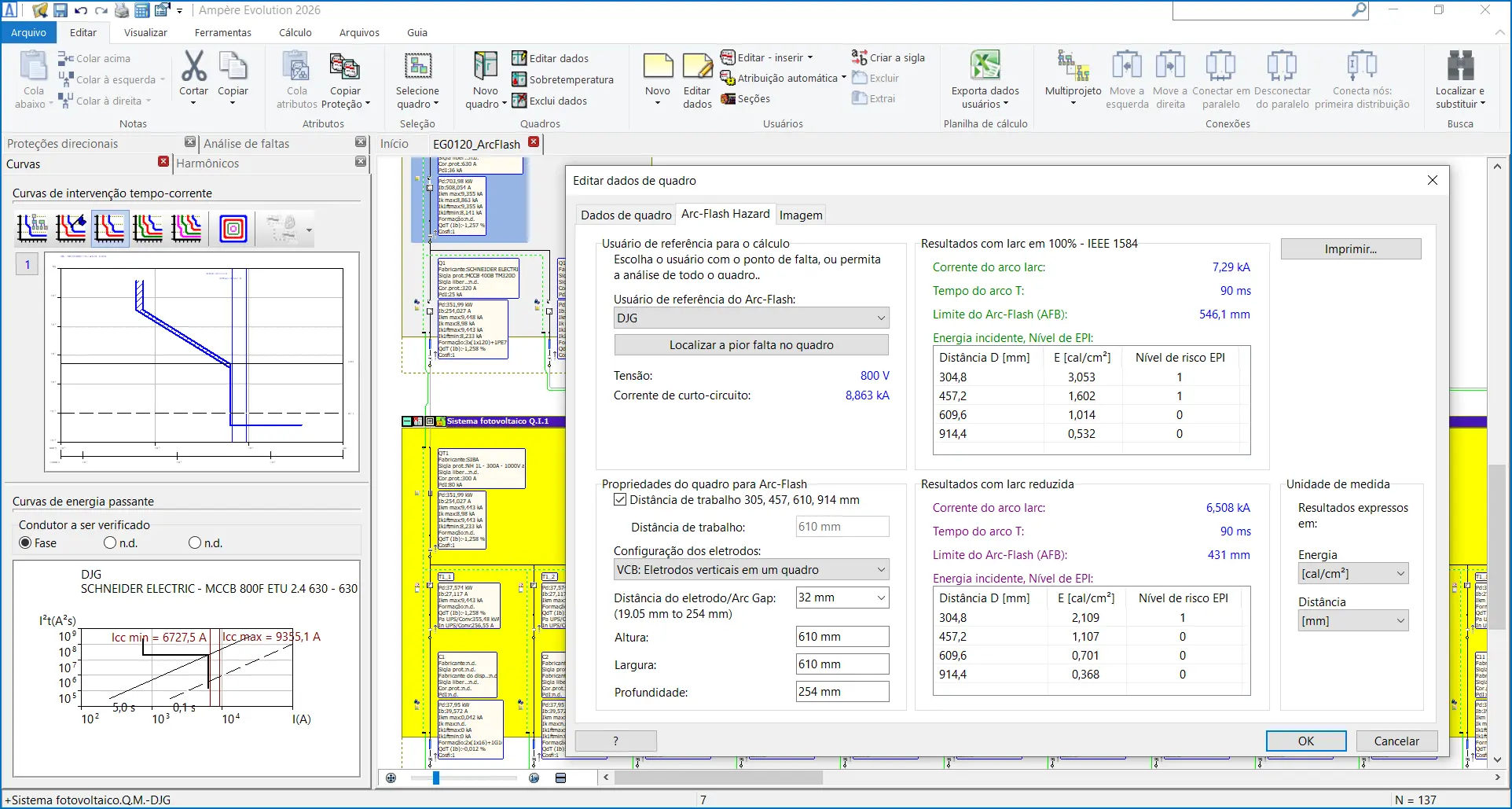The width and height of the screenshot is (1512, 809).
Task: Expand the Configuração dos eletrodos dropdown
Action: tap(751, 570)
